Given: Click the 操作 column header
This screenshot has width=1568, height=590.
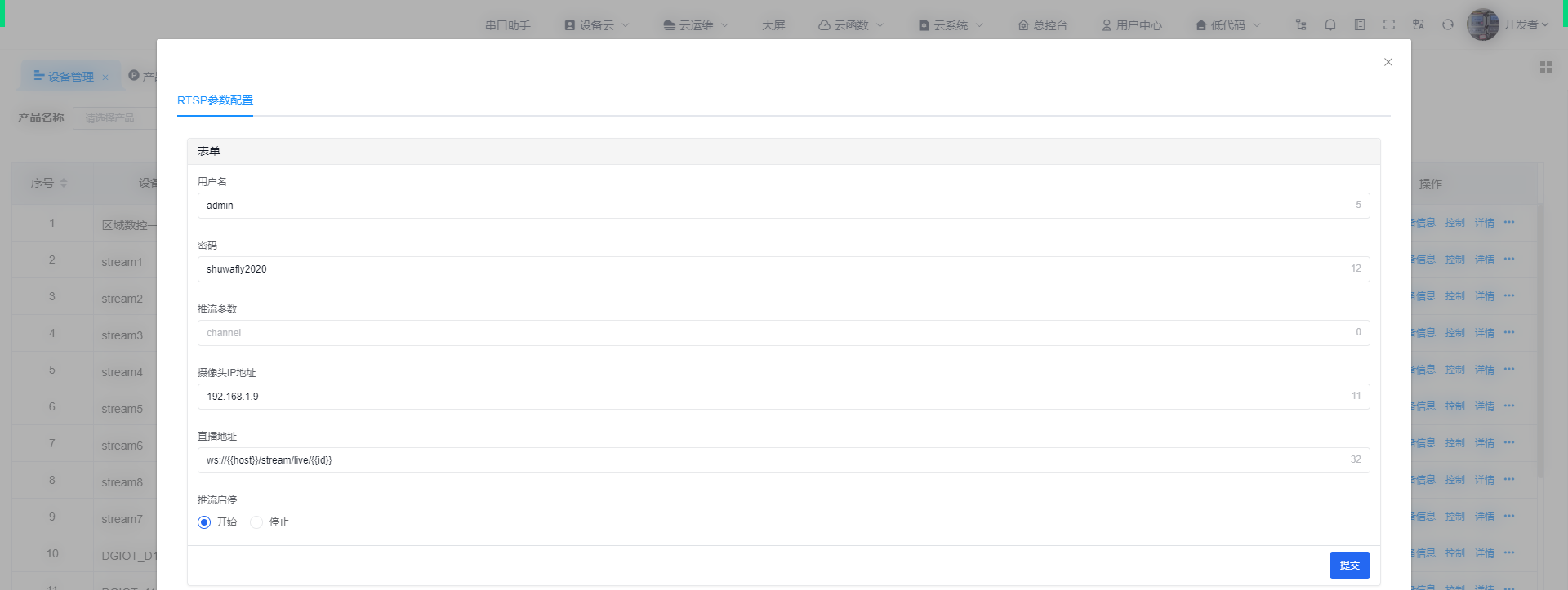Looking at the screenshot, I should pos(1431,184).
